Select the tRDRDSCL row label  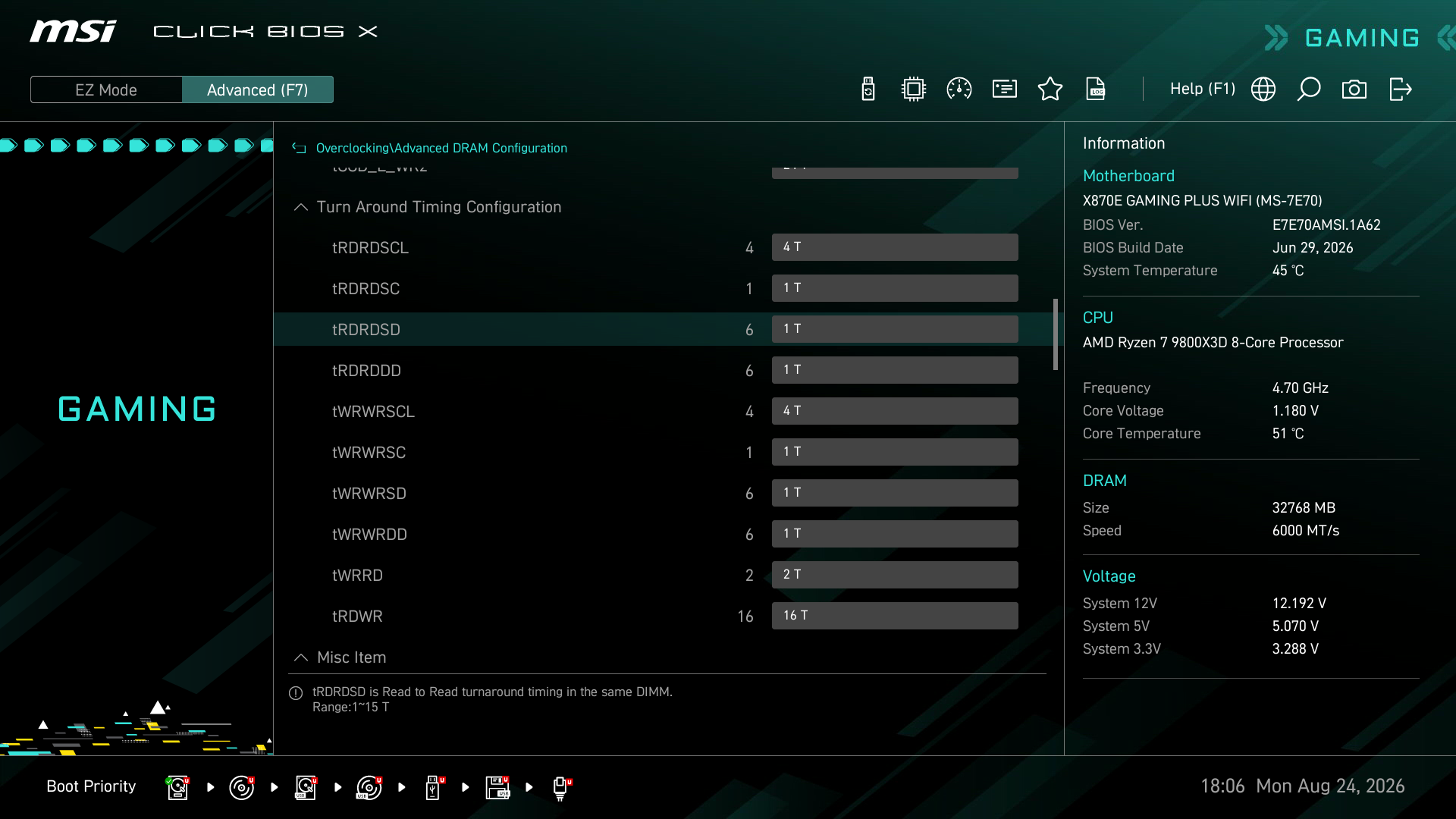(370, 248)
